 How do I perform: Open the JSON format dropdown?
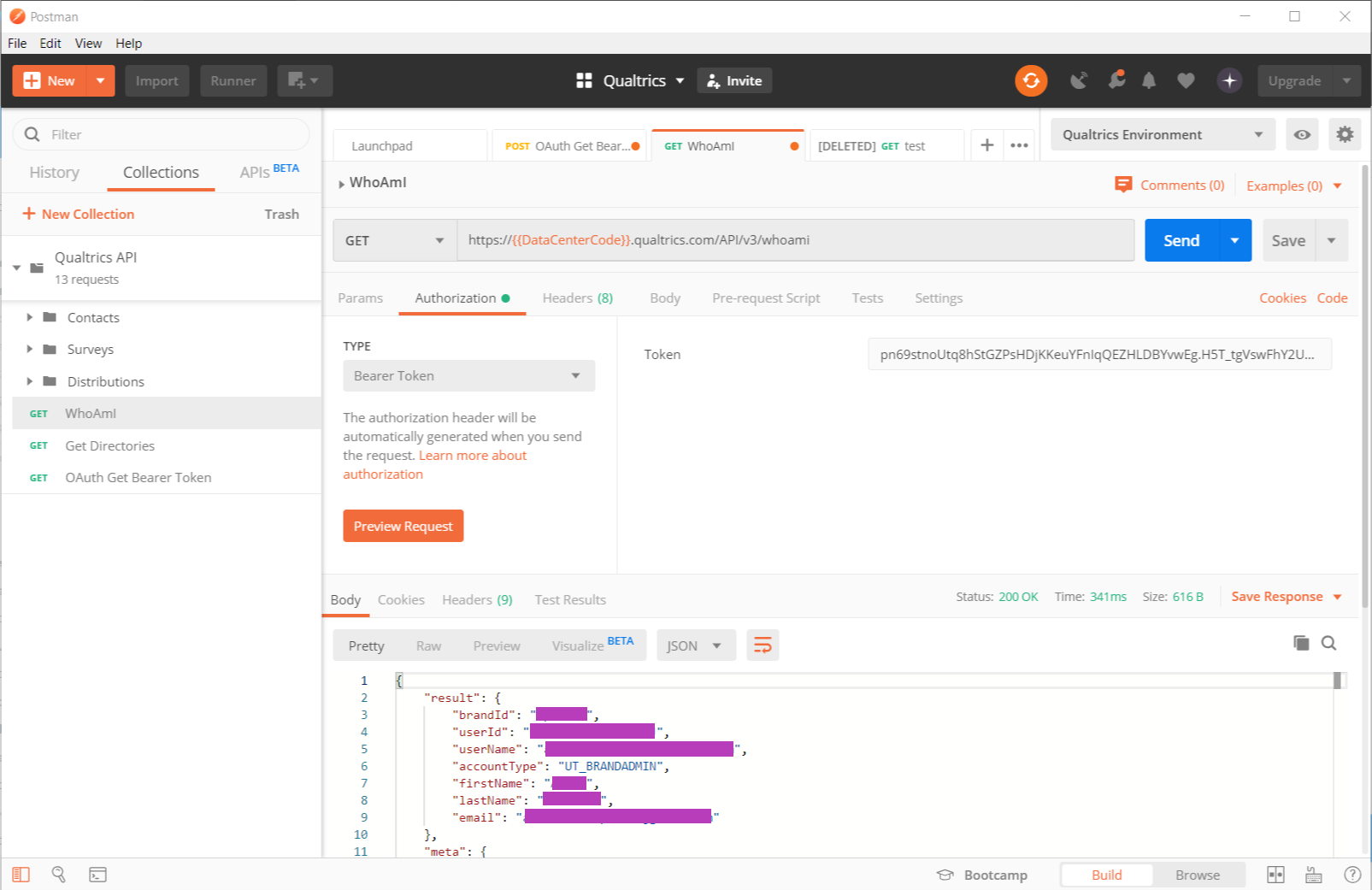click(696, 645)
